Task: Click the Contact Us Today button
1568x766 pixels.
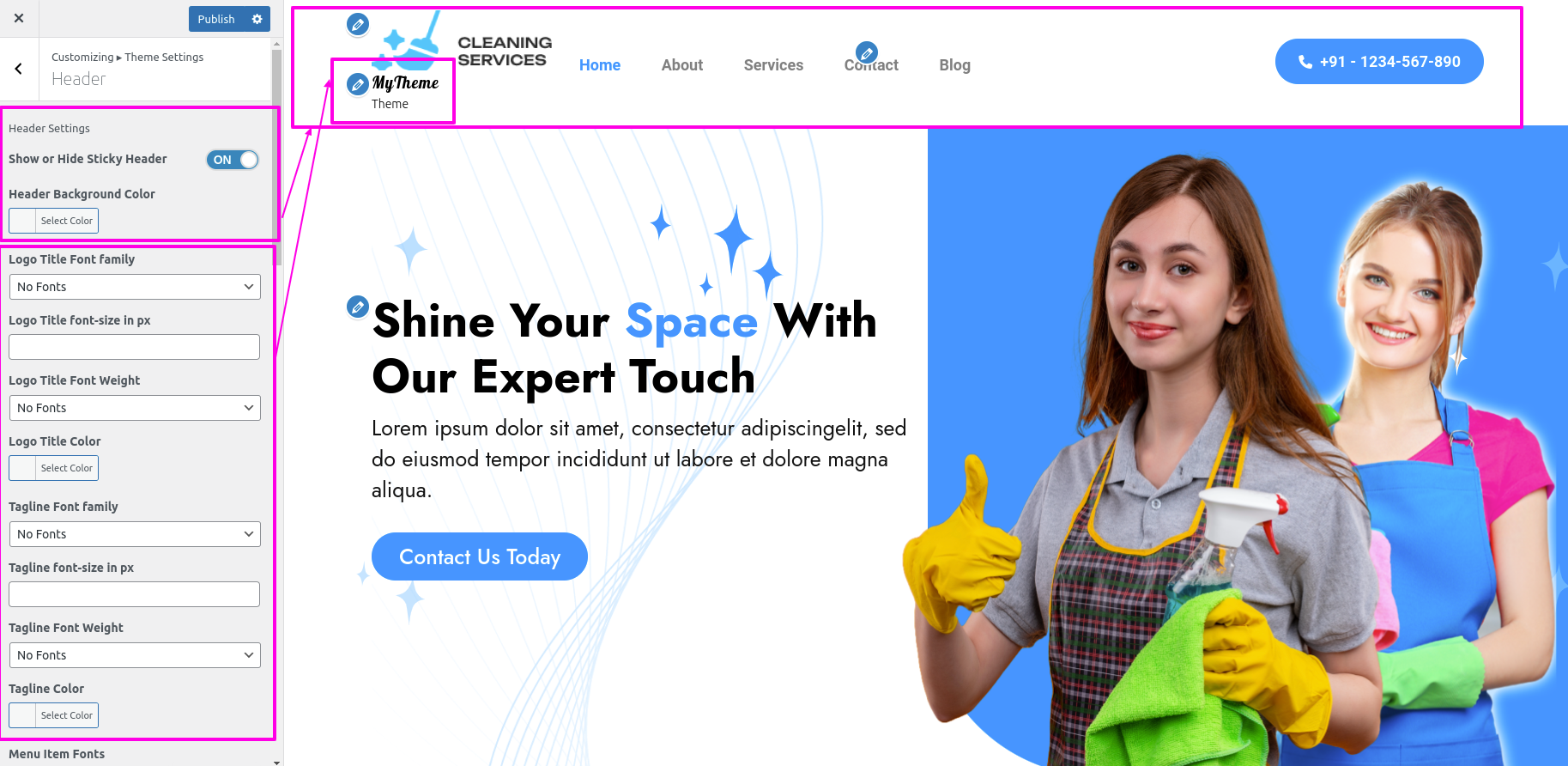Action: tap(480, 556)
